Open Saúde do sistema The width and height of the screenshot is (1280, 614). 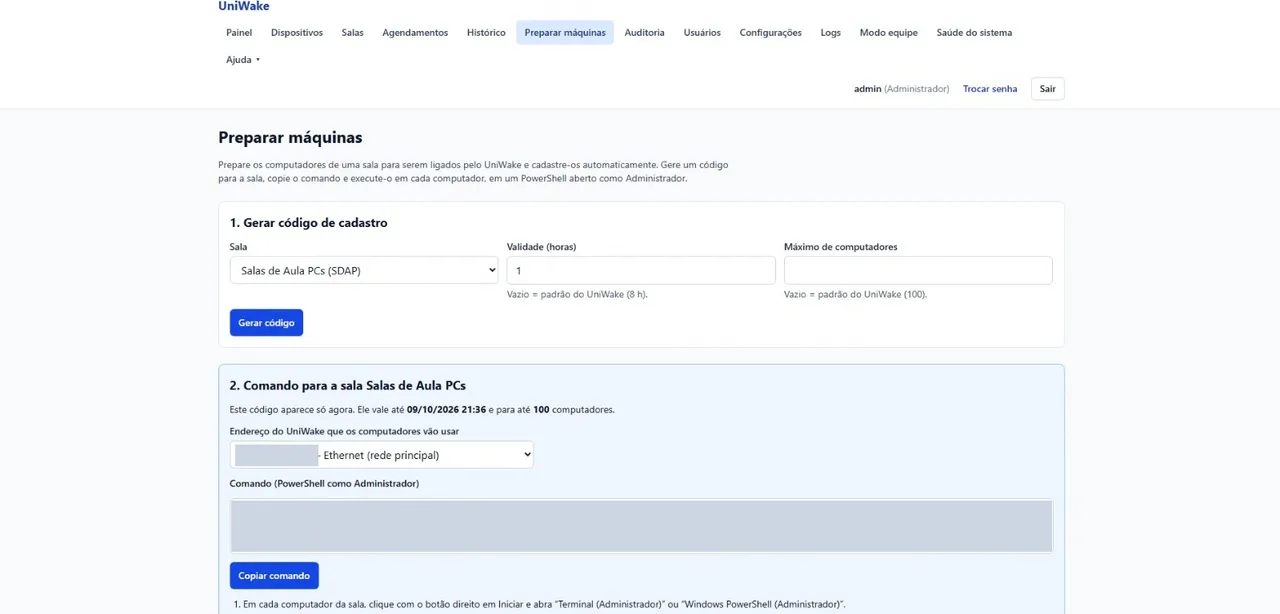pos(974,33)
